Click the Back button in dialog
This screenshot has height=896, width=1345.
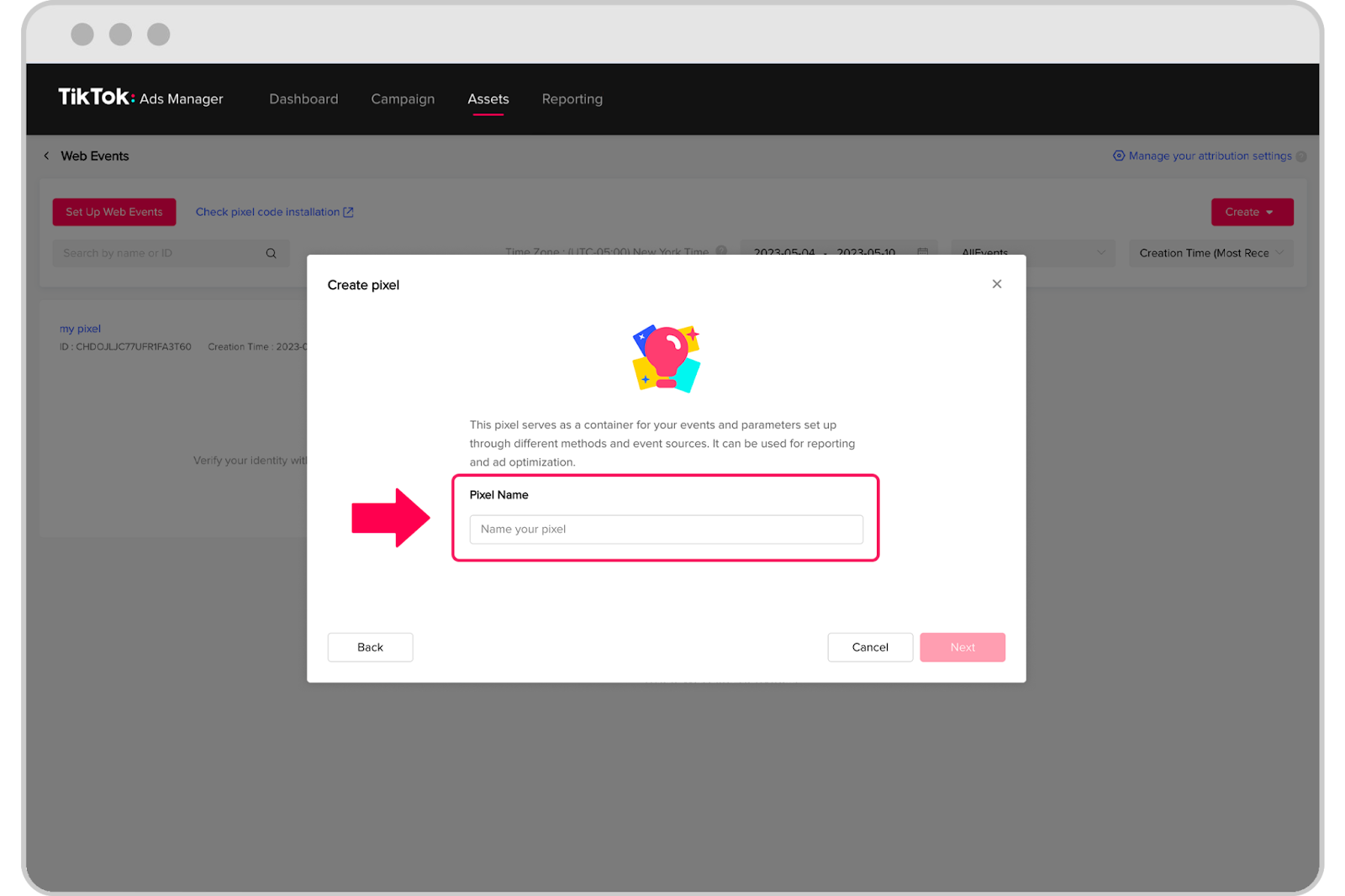click(370, 647)
